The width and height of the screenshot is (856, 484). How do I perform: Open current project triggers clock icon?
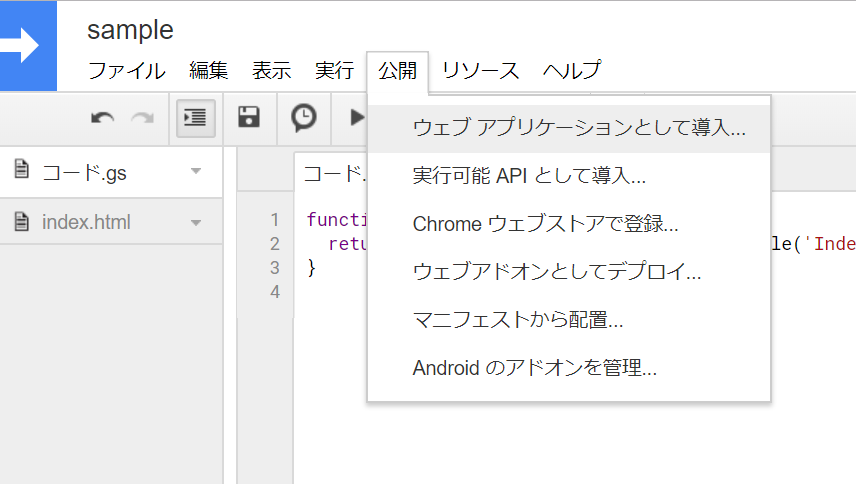[304, 117]
